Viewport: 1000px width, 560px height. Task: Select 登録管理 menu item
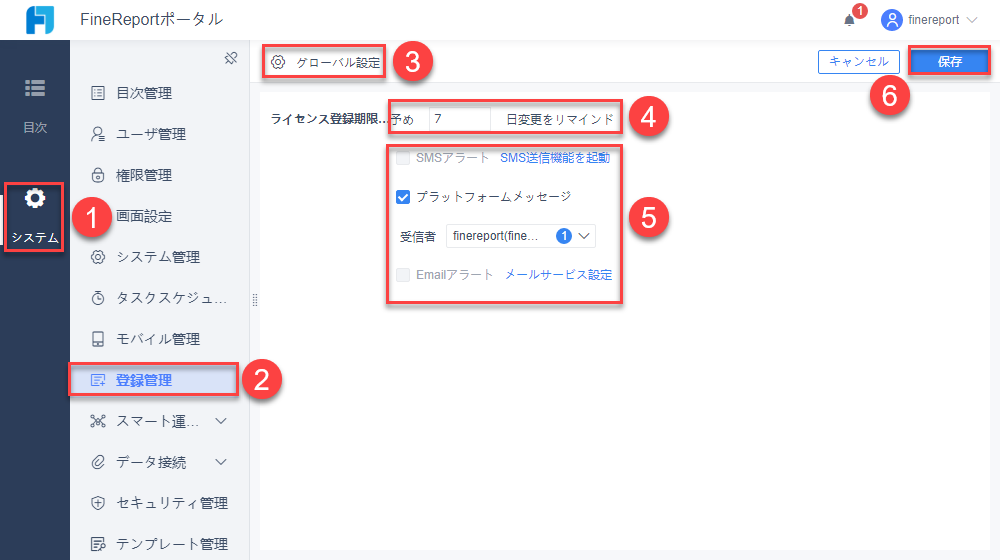pos(159,380)
